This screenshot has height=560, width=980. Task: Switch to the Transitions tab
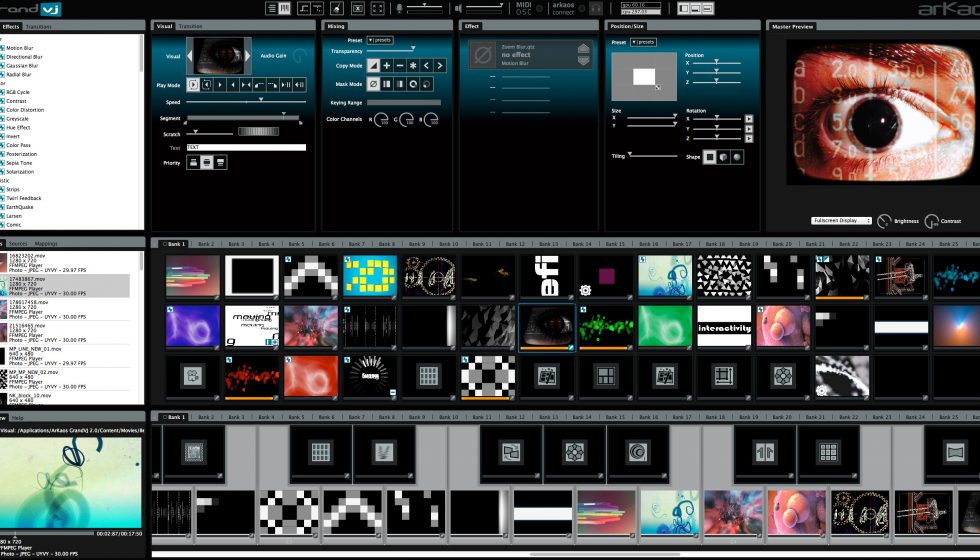click(x=39, y=26)
